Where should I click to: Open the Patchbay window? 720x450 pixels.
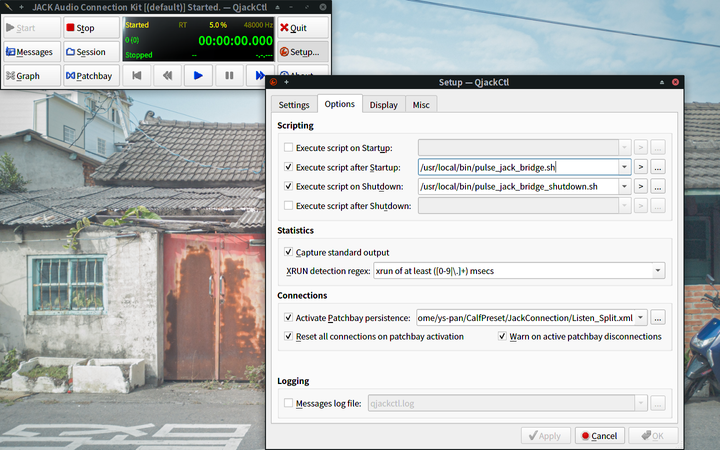point(91,76)
